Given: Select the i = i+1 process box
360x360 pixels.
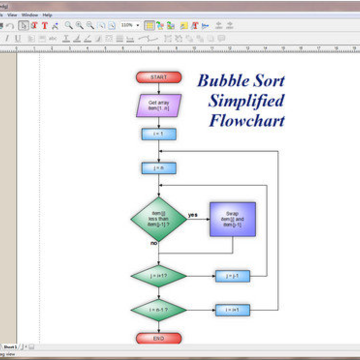Looking at the screenshot, I should 232,310.
